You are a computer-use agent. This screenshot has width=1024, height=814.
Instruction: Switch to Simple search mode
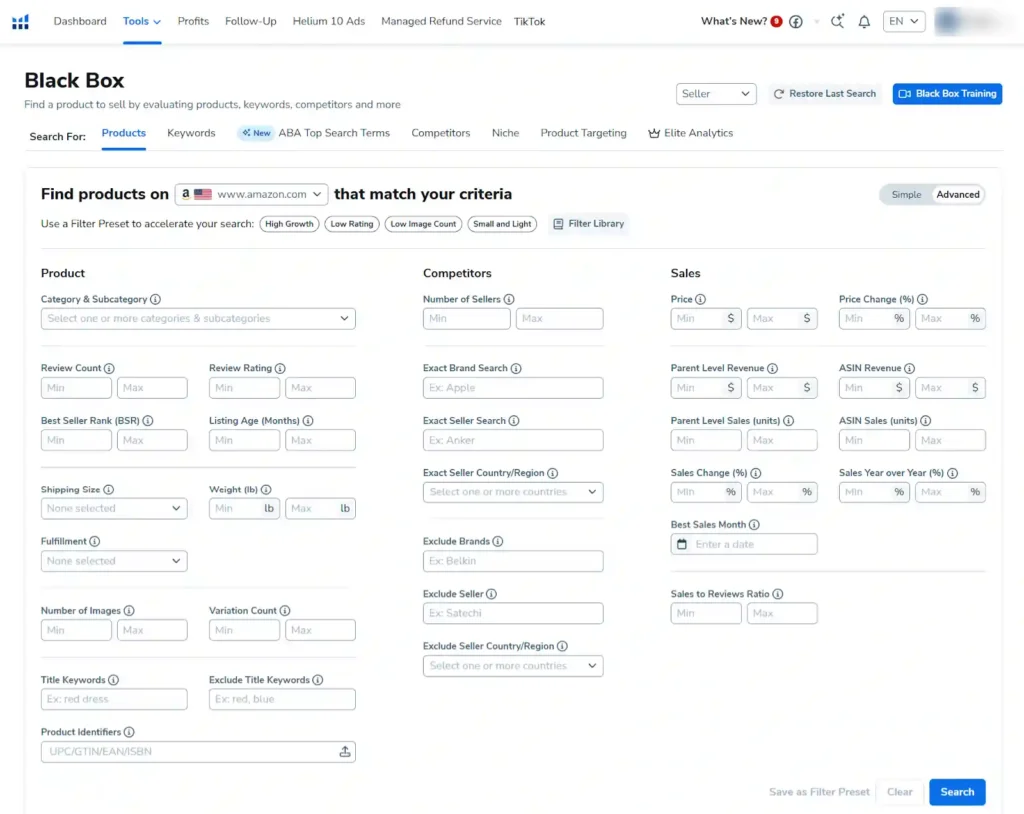(x=906, y=195)
